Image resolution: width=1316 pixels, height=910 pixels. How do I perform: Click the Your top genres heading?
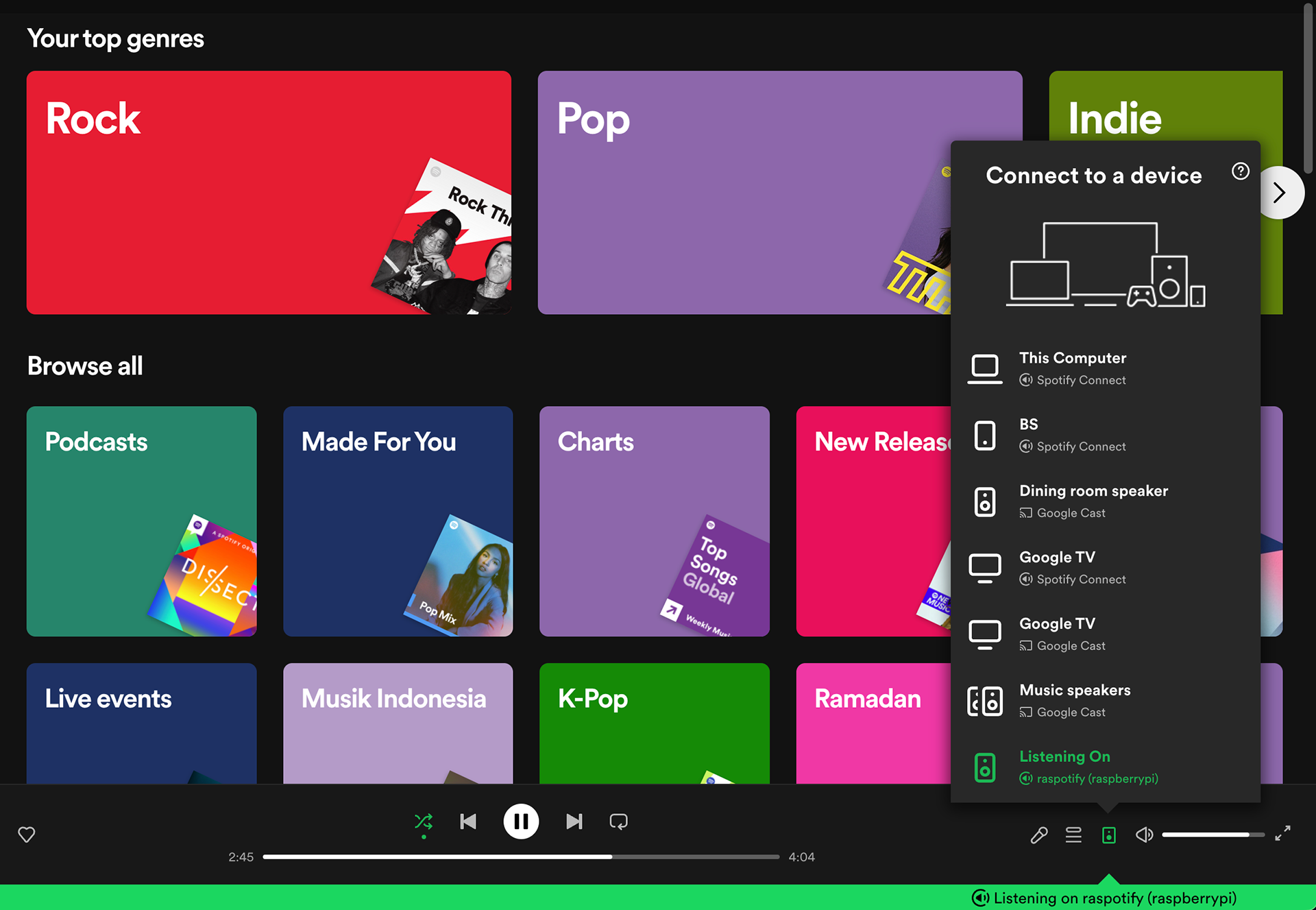(116, 39)
